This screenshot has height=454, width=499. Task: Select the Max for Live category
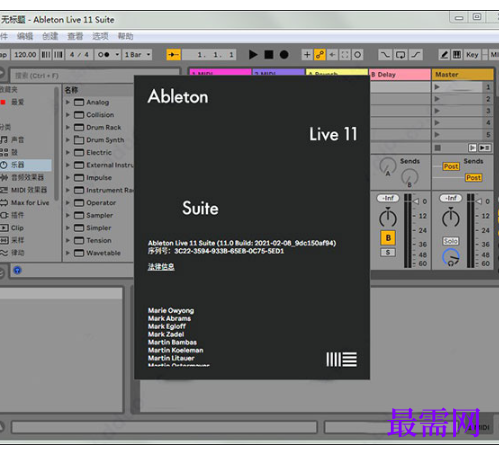click(30, 203)
